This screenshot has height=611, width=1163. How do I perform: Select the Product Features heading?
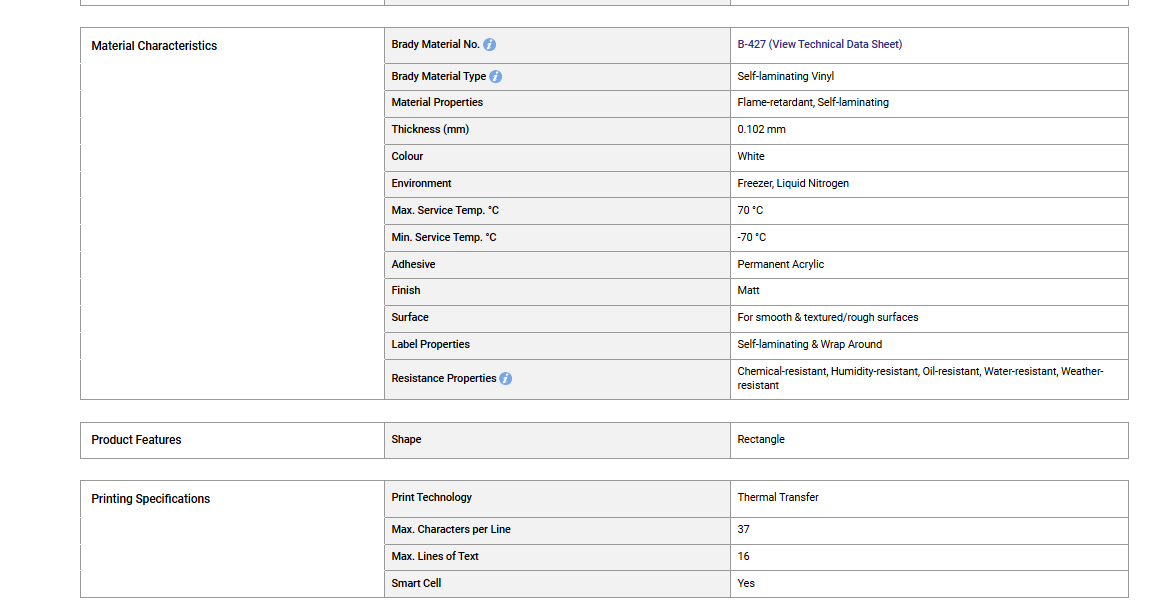pos(136,440)
